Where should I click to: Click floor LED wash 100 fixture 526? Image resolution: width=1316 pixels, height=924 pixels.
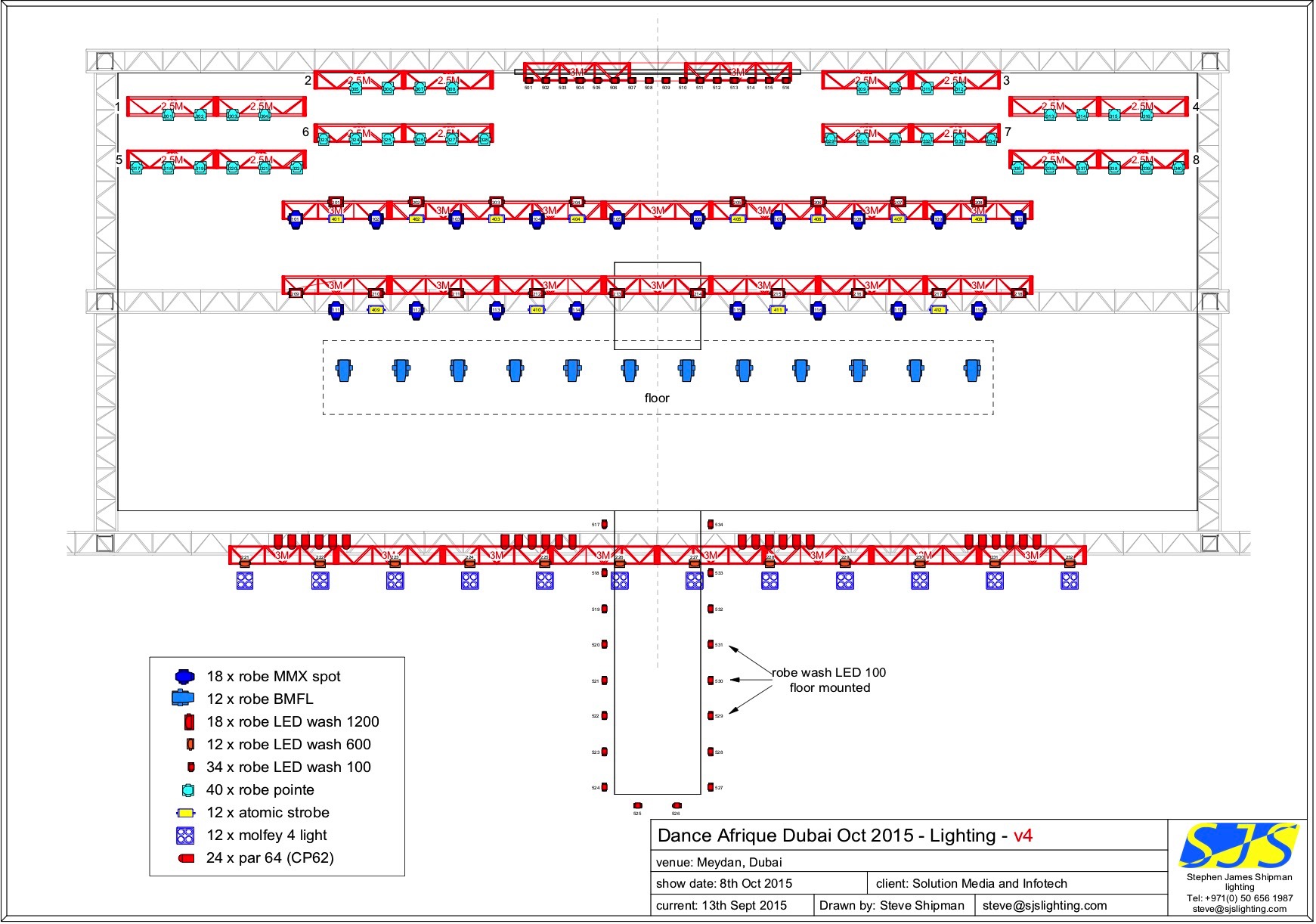(677, 805)
